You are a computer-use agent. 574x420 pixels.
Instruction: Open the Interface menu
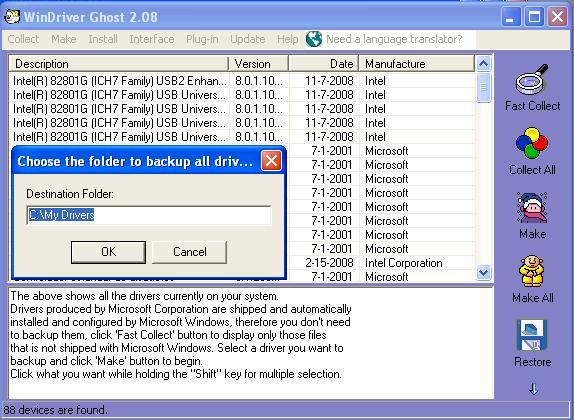coord(152,39)
